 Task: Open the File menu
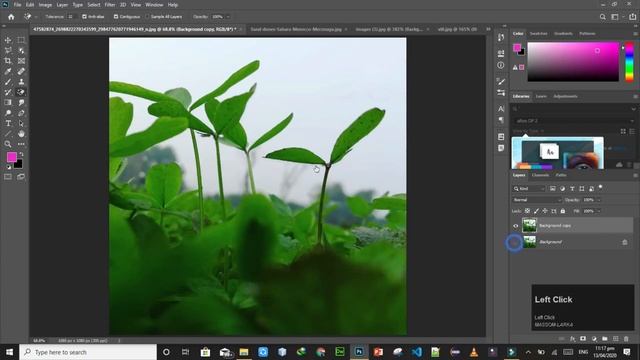17,5
